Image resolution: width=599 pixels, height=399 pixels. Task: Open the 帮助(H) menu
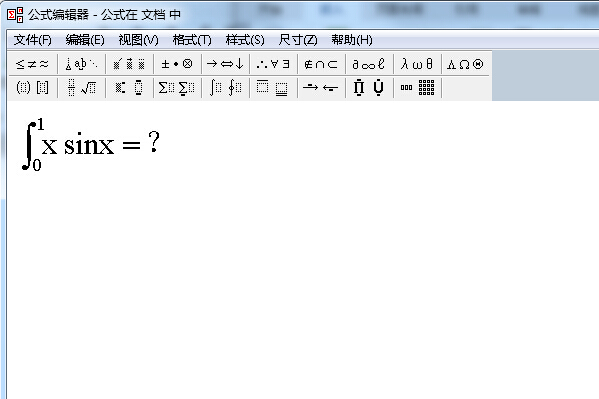click(352, 40)
